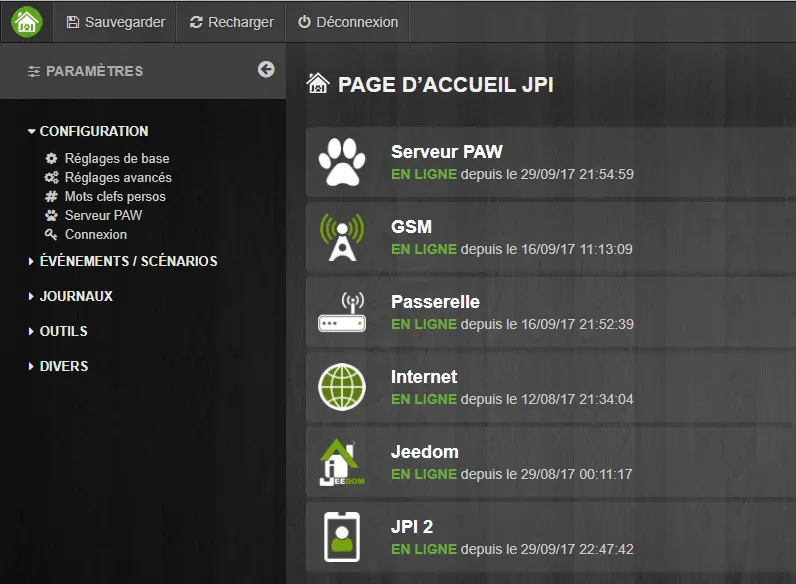Open the Connexion settings

click(96, 234)
